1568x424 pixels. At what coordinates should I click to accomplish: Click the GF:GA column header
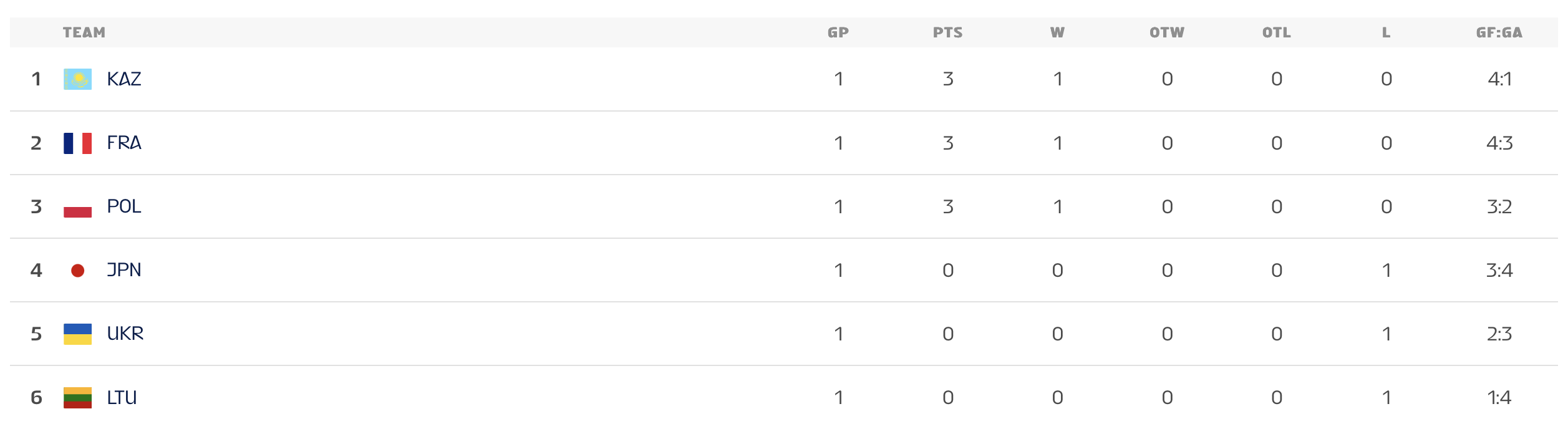pyautogui.click(x=1499, y=32)
